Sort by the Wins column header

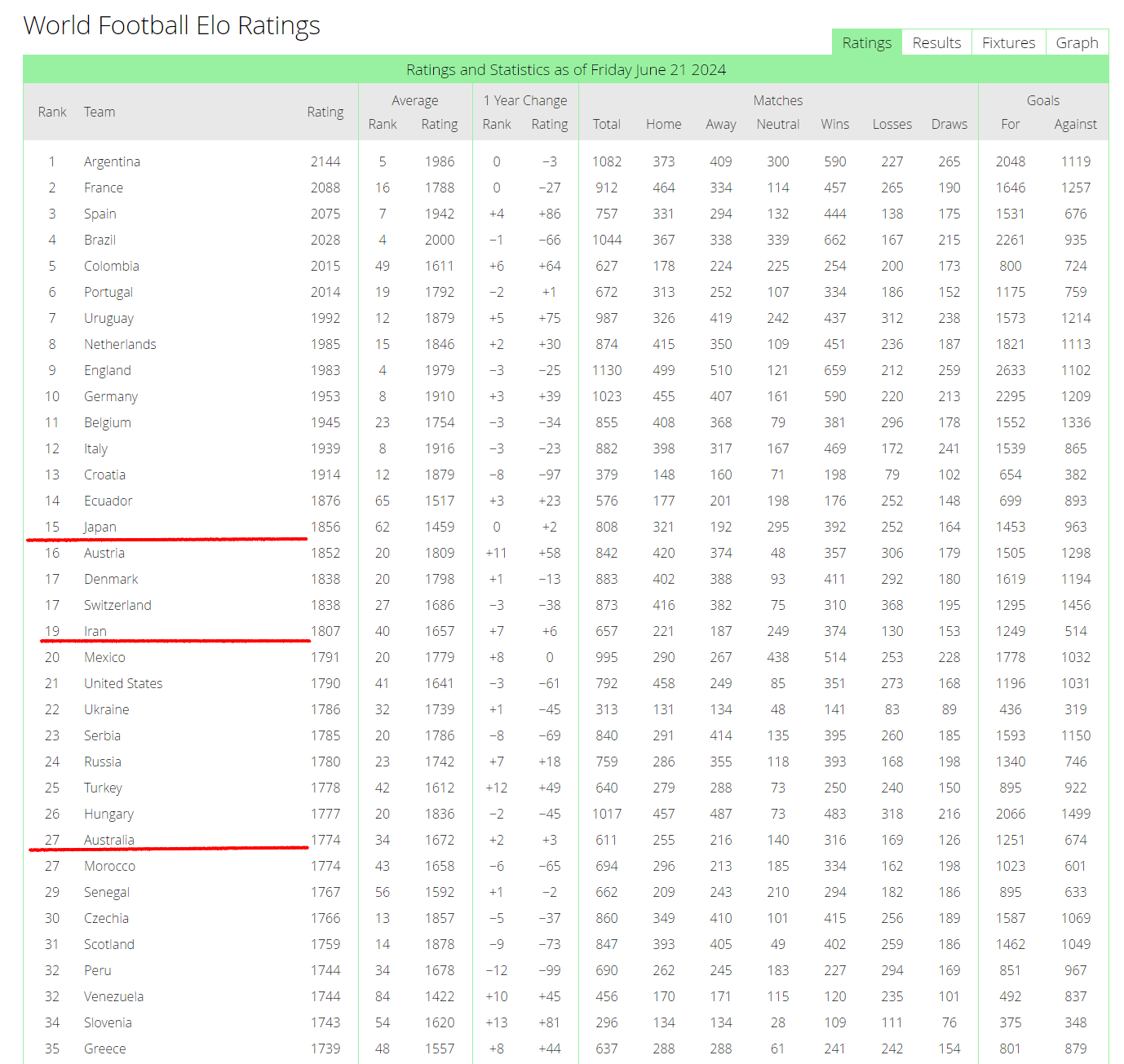pyautogui.click(x=834, y=124)
